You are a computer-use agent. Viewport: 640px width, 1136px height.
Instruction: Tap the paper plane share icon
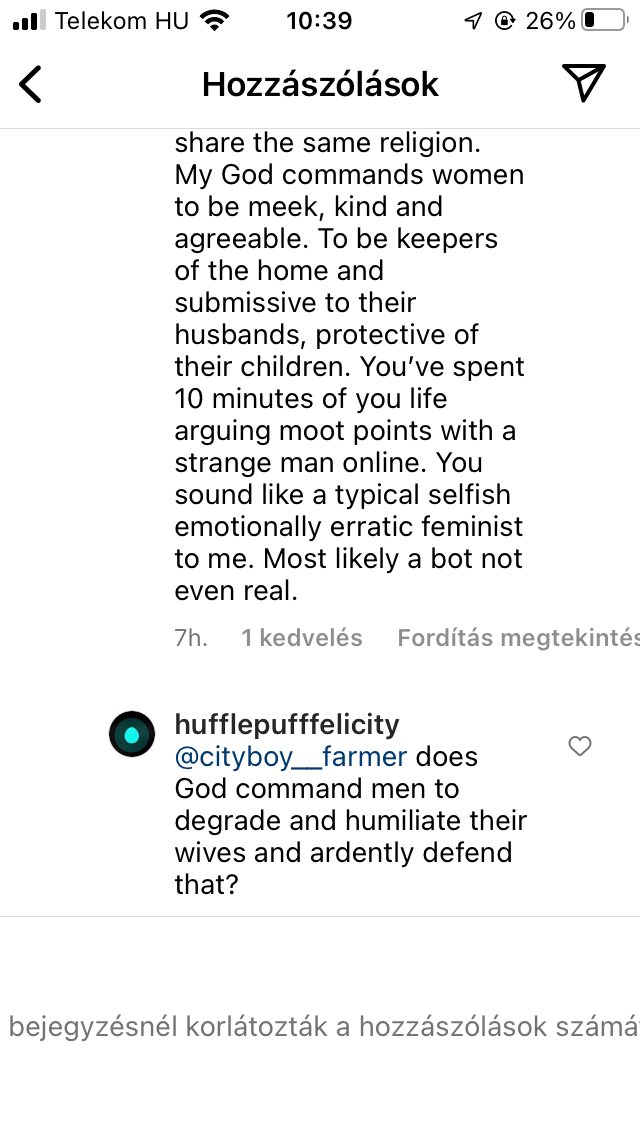(583, 84)
